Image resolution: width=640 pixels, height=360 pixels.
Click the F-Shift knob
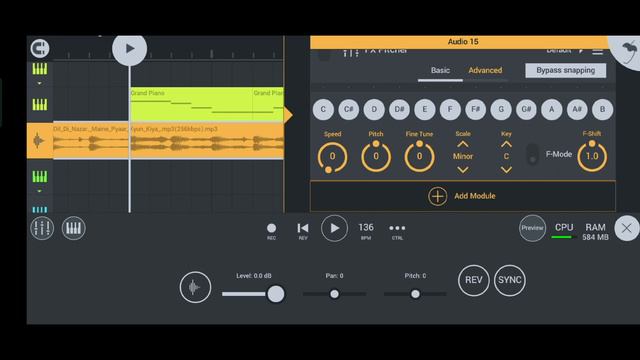coord(592,156)
